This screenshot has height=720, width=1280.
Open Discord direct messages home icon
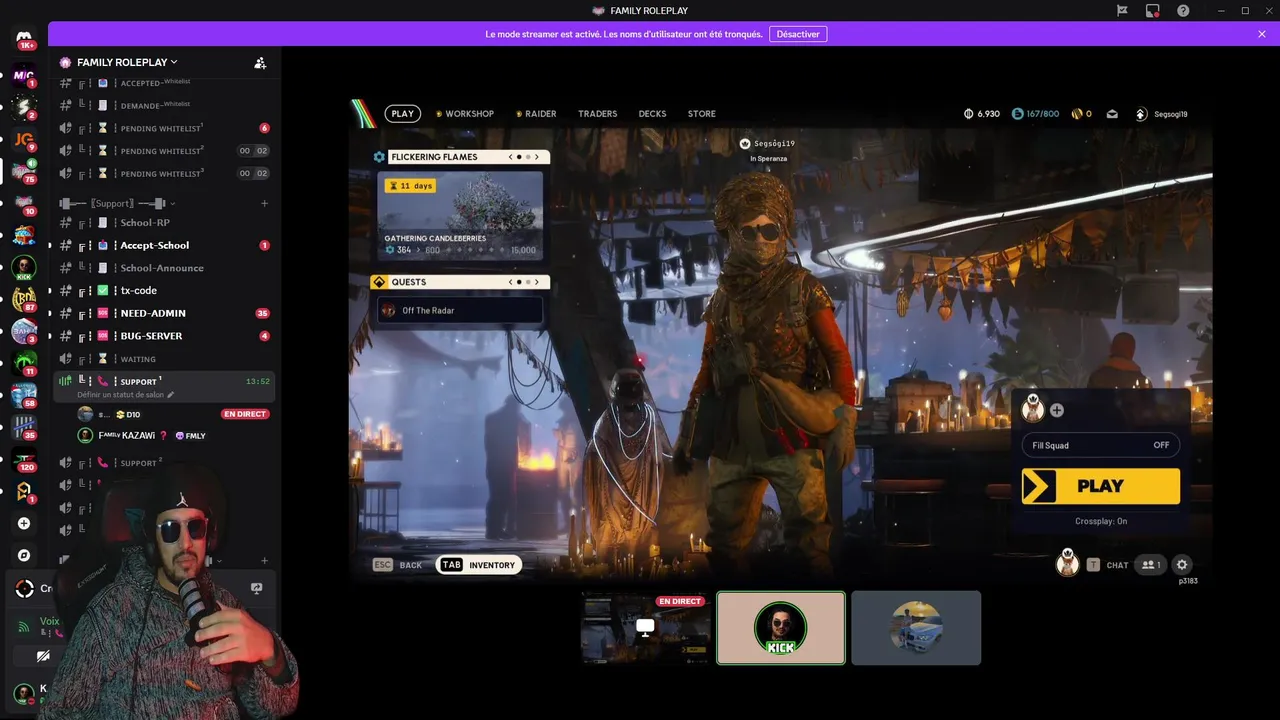point(24,40)
